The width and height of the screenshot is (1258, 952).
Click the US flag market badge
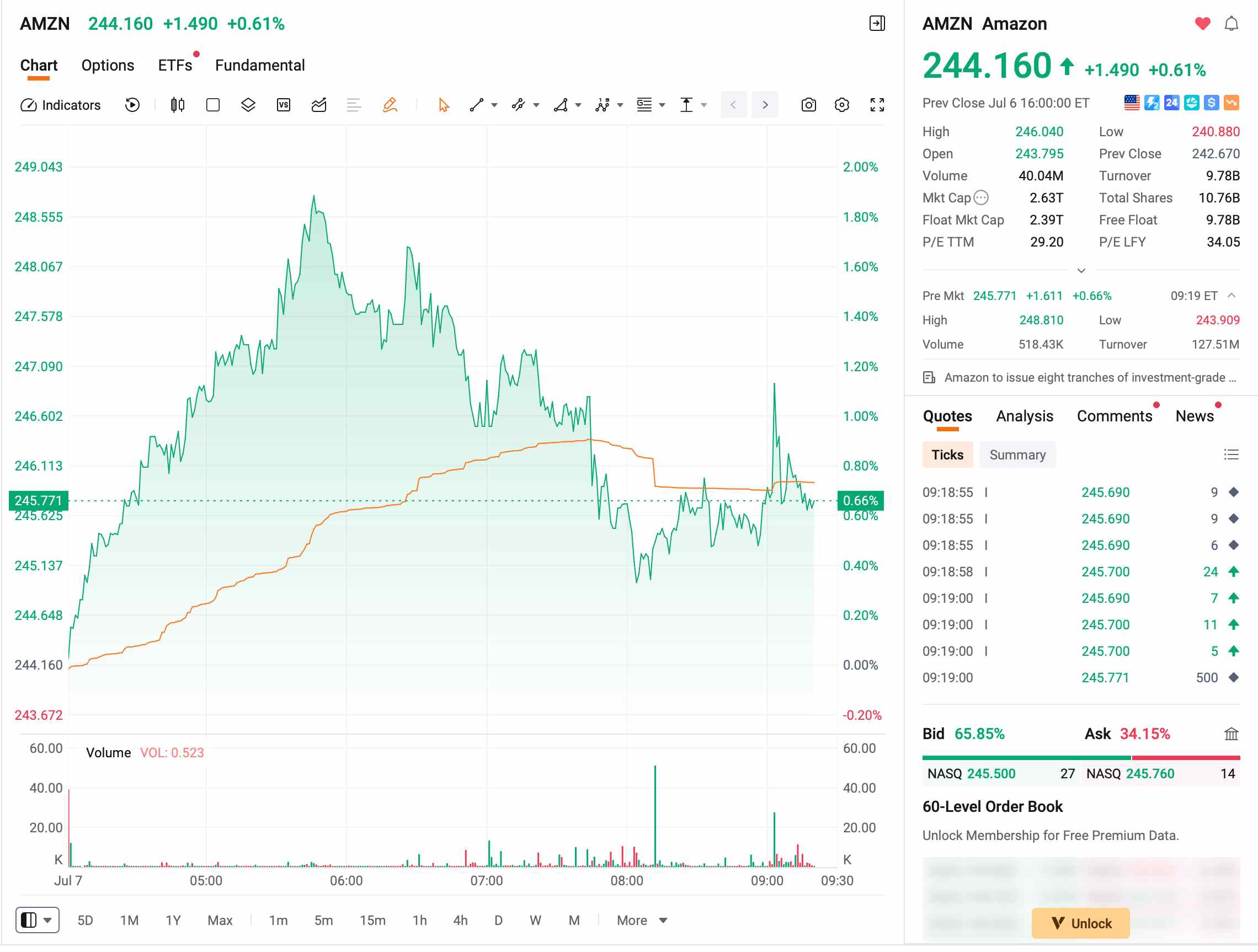1132,103
